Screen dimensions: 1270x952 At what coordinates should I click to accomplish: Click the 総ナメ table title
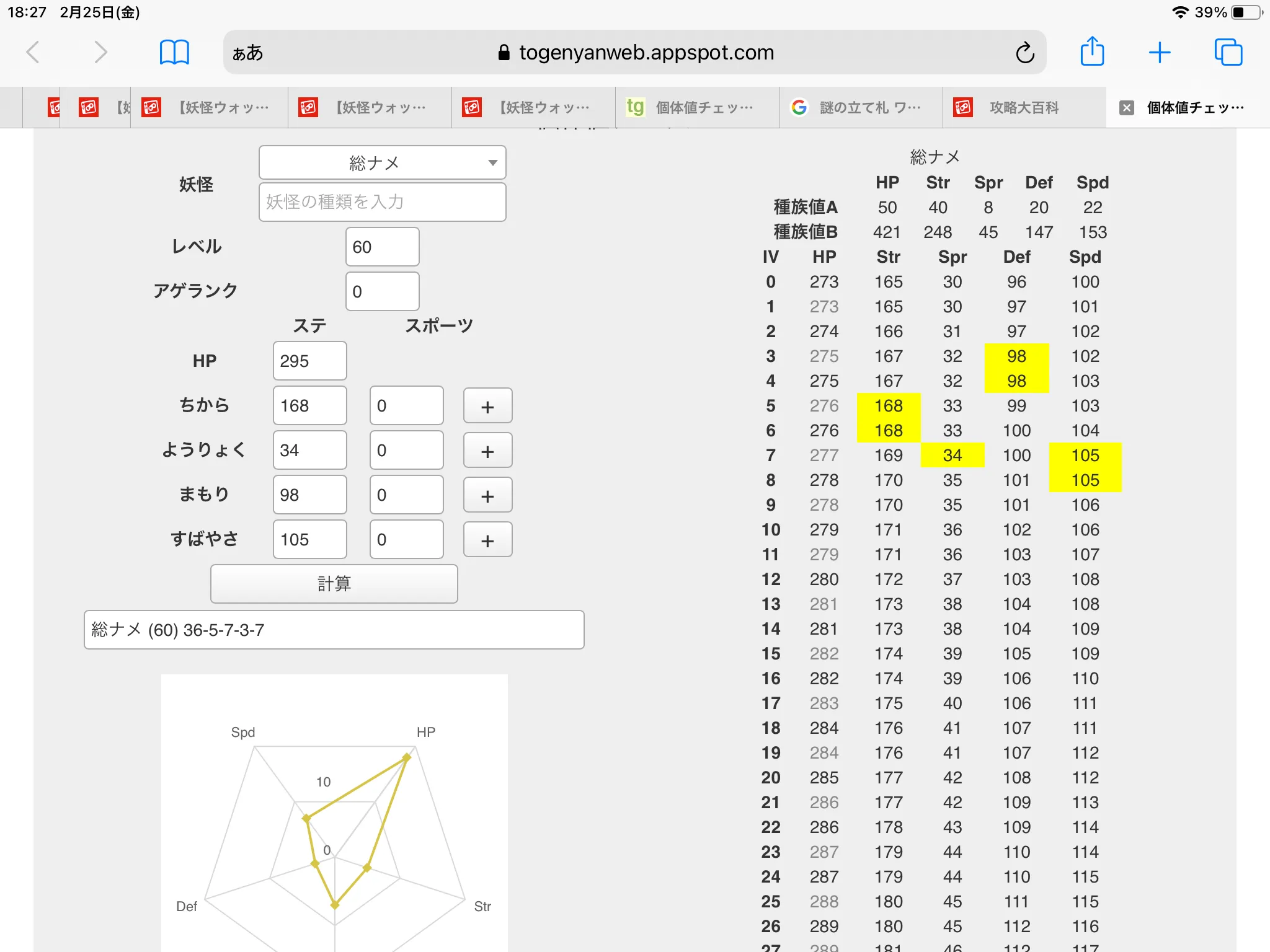(935, 157)
